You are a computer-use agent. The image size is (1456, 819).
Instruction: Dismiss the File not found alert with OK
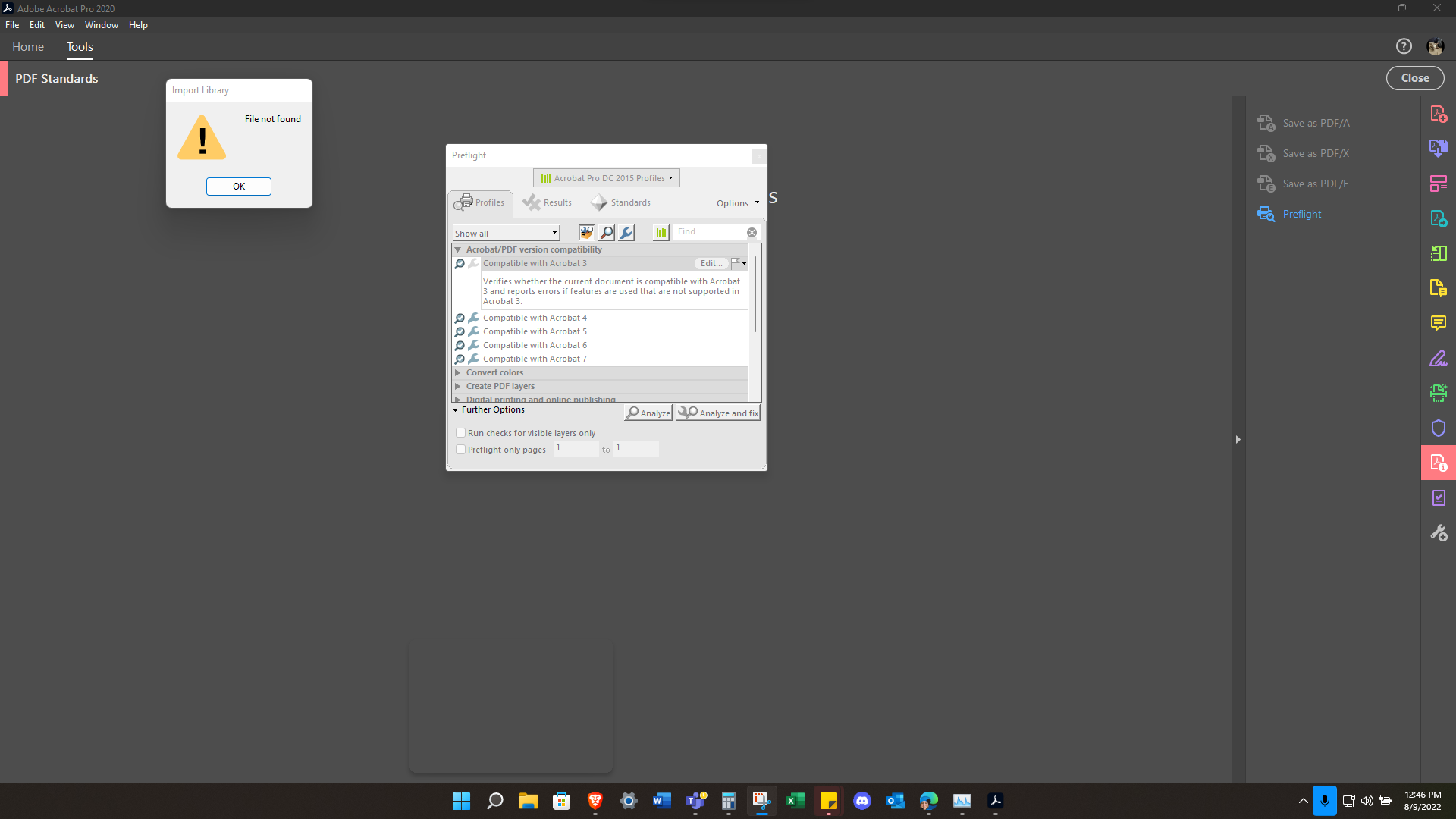238,186
